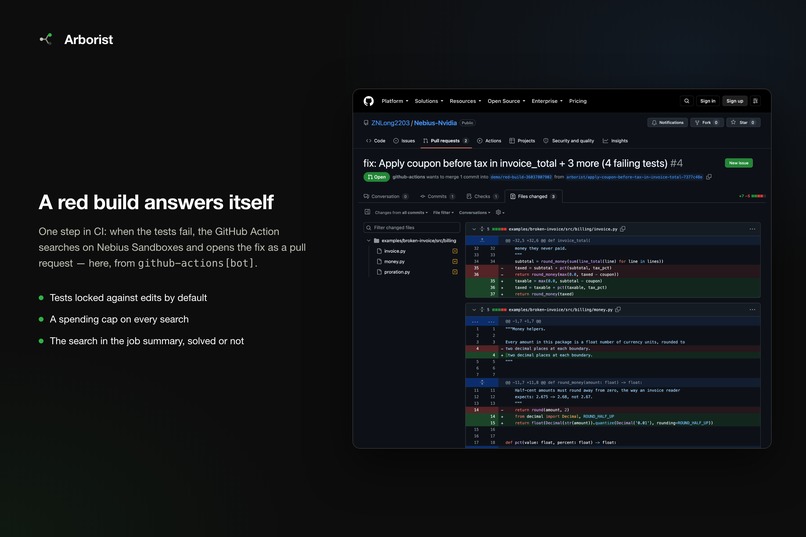Fork the repository

[x=706, y=123]
